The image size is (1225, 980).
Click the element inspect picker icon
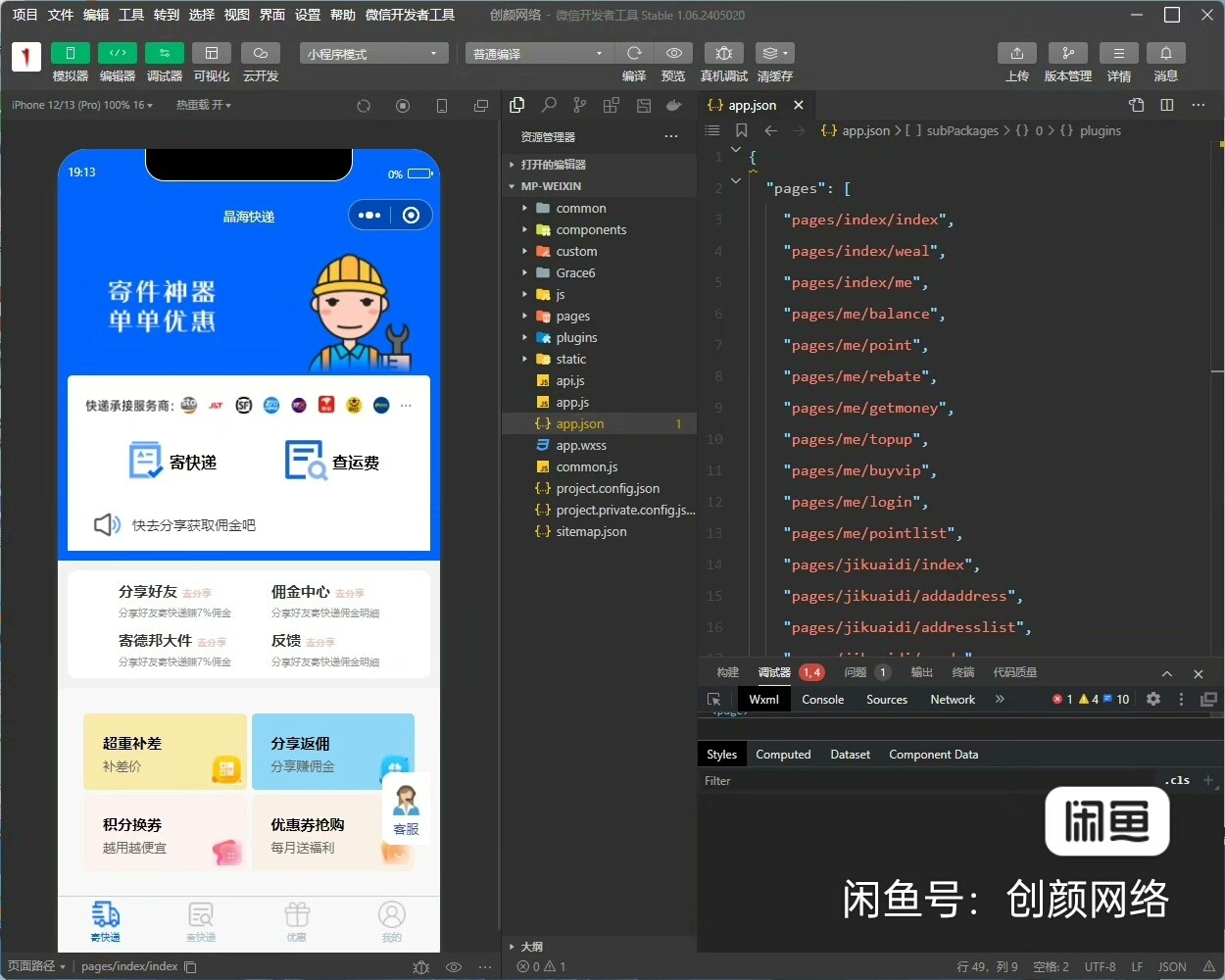[x=713, y=700]
